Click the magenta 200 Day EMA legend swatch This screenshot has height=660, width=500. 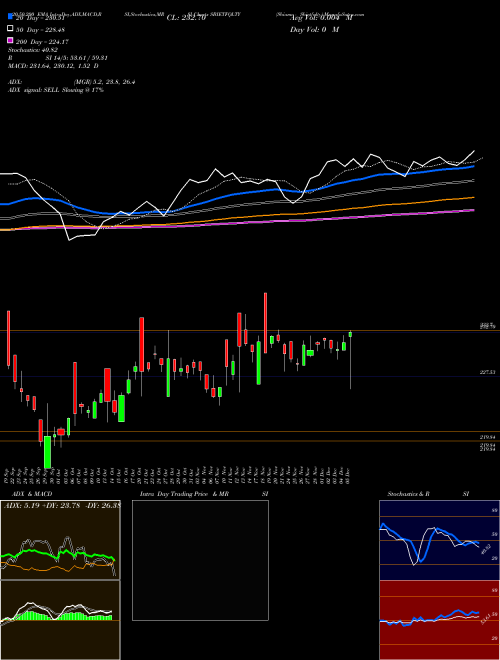10,41
